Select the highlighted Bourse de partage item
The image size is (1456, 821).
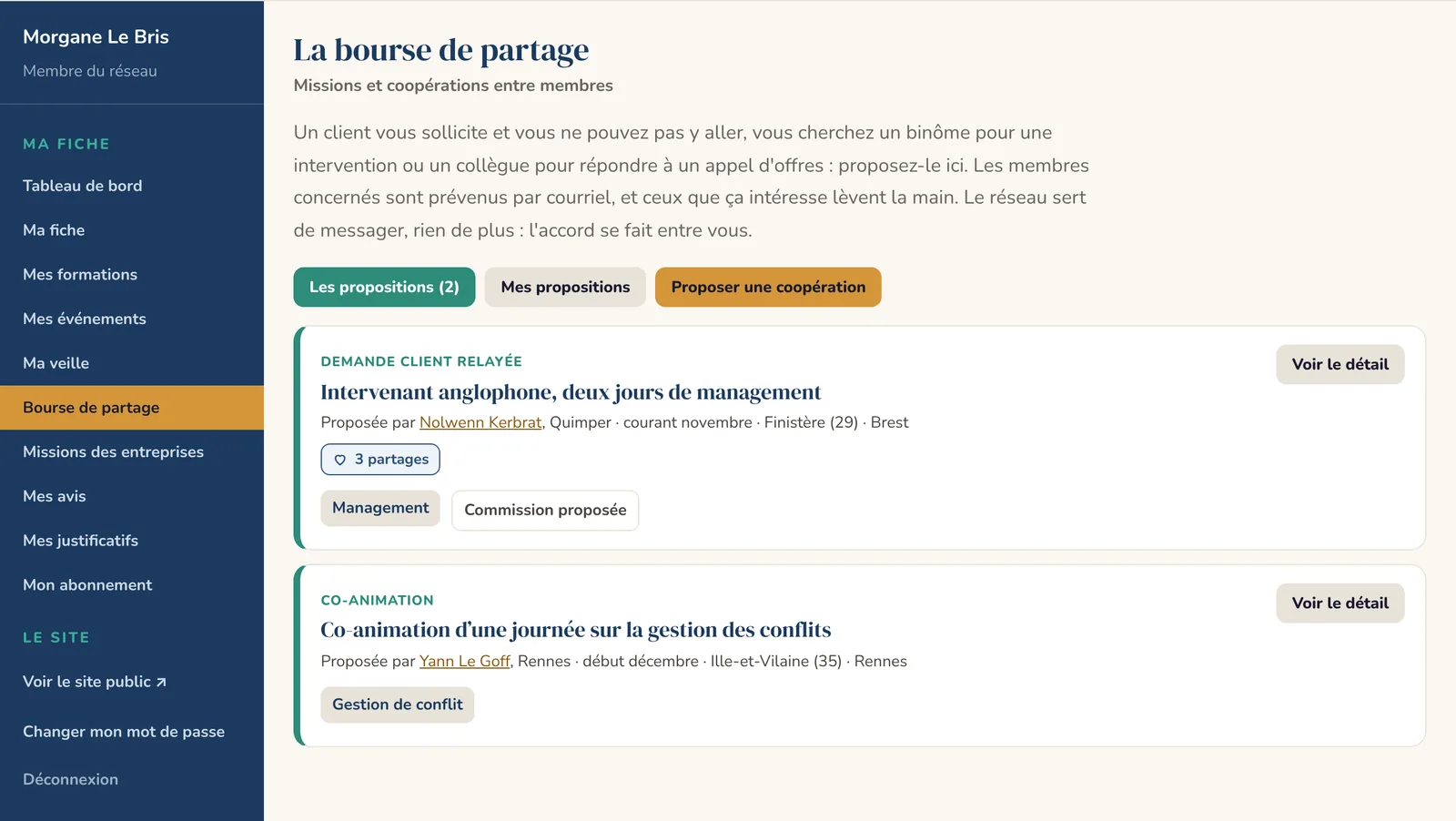132,408
